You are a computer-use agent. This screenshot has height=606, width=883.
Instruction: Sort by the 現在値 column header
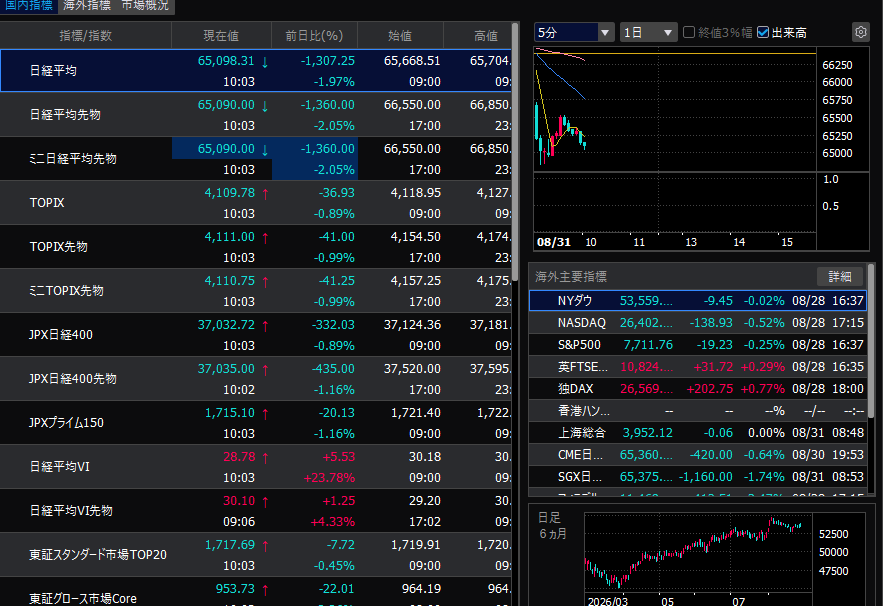221,35
